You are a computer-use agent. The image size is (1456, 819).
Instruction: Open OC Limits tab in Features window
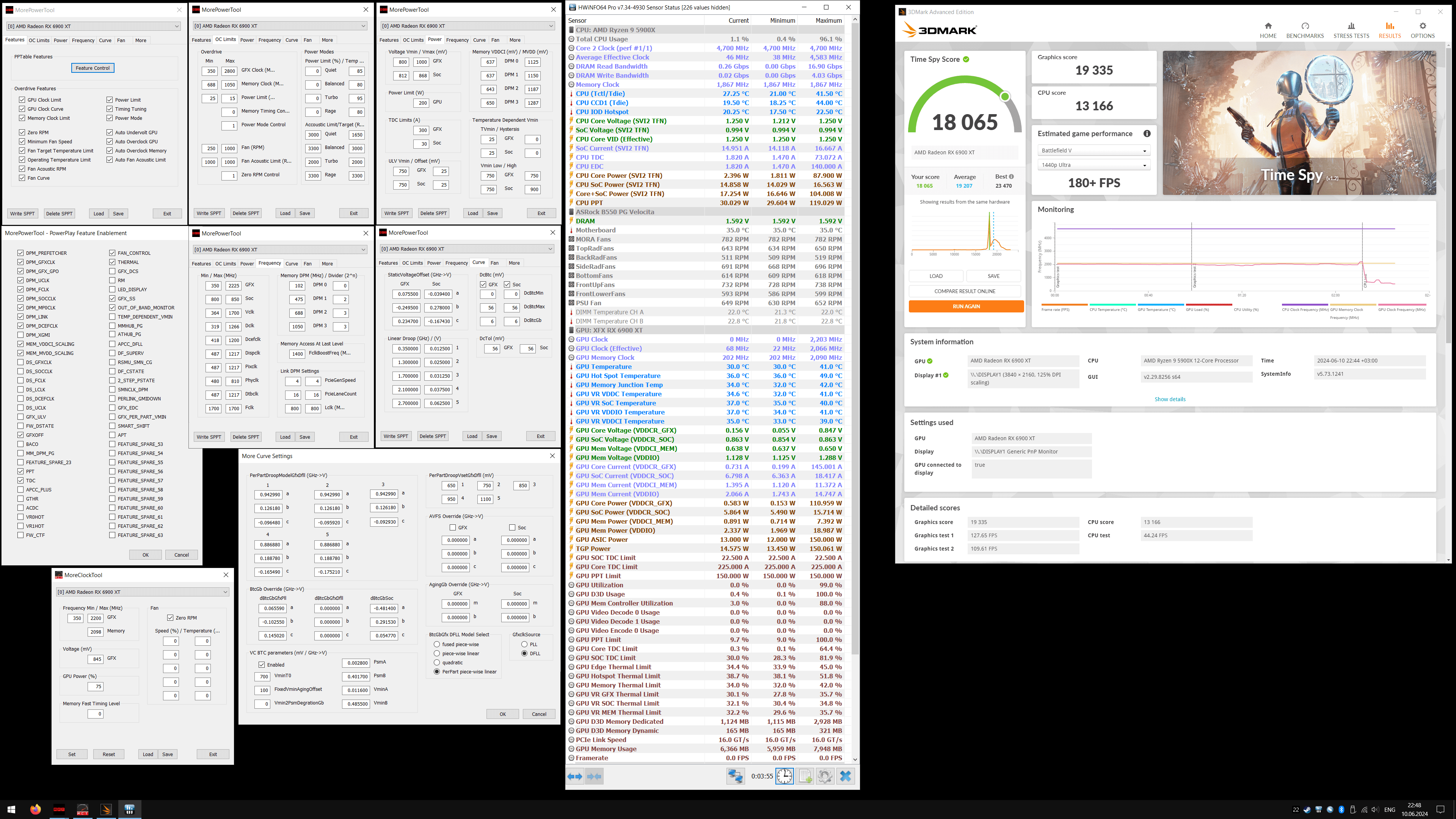(x=39, y=40)
